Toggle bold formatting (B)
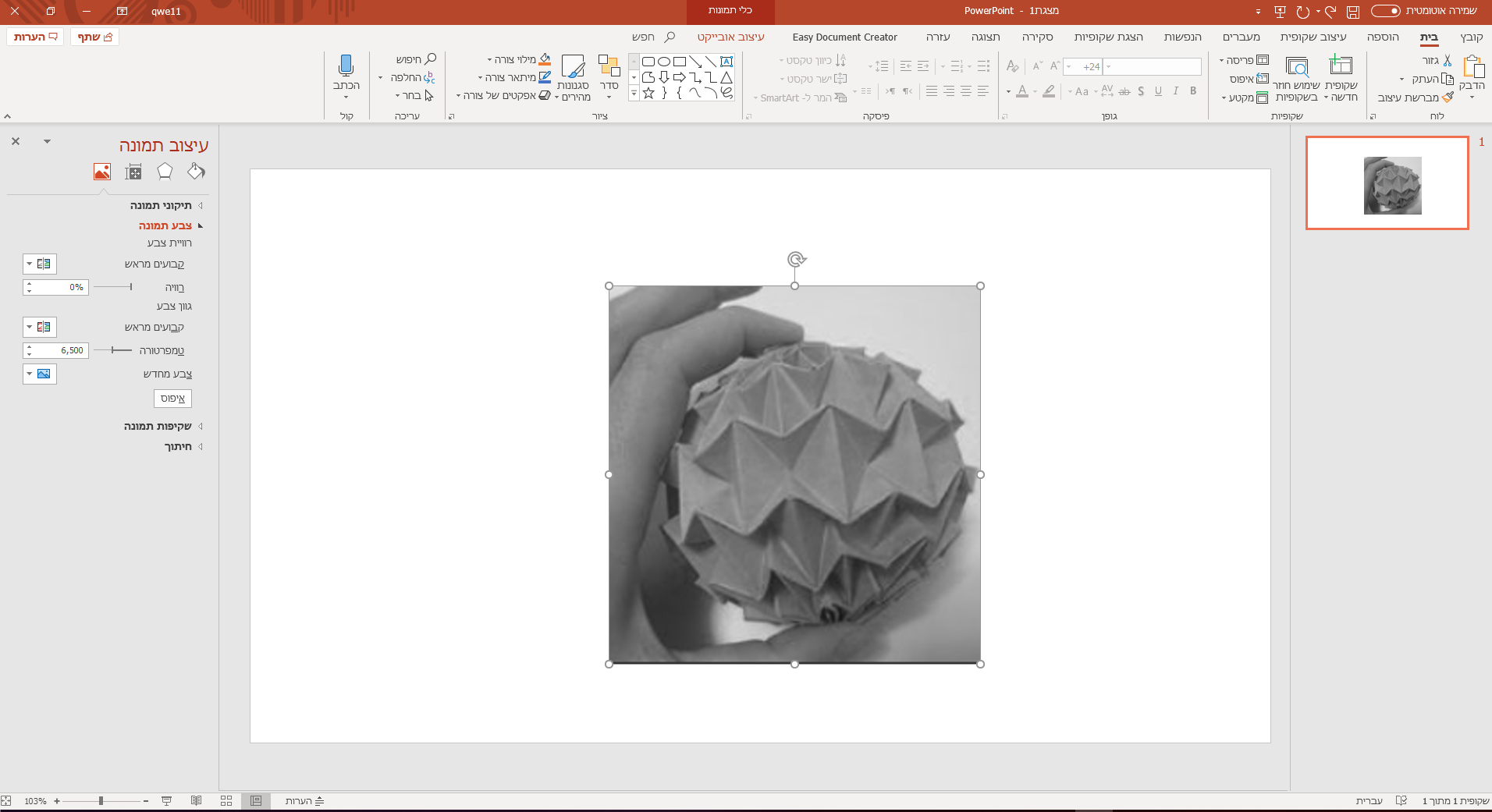The height and width of the screenshot is (812, 1492). (1193, 91)
